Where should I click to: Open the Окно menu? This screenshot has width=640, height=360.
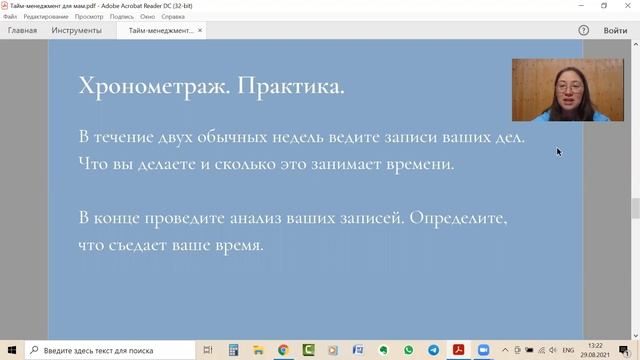tap(147, 17)
